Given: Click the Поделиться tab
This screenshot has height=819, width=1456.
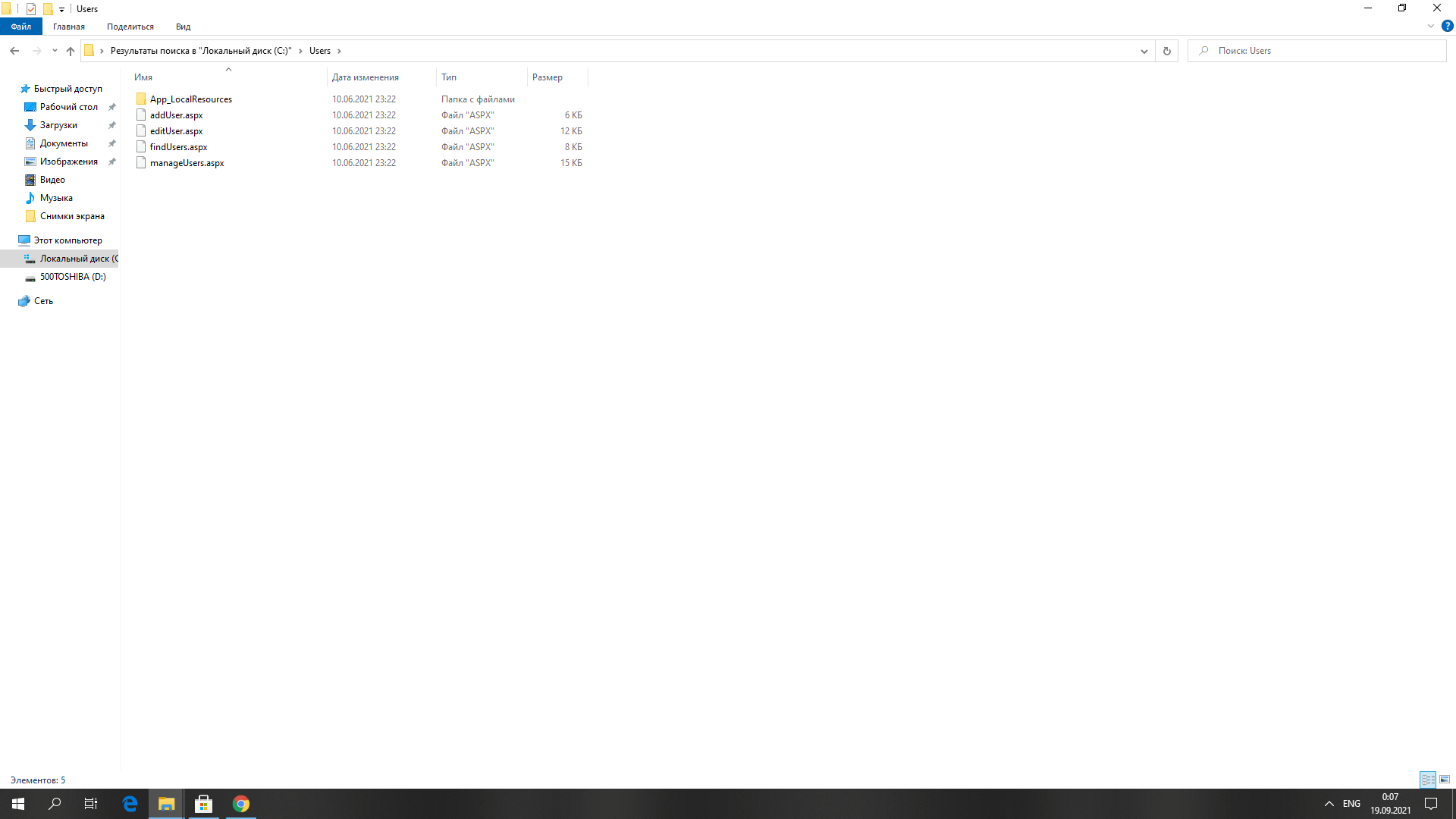Looking at the screenshot, I should 130,27.
